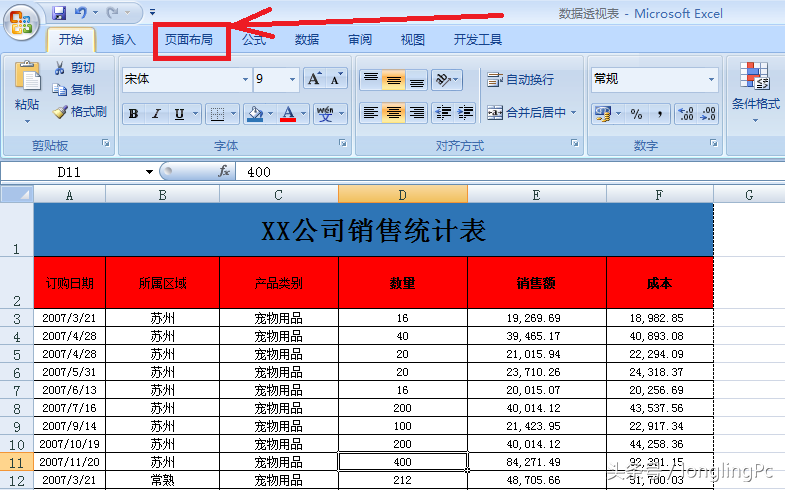Select the Format Painter (格式刷)
Image resolution: width=785 pixels, height=490 pixels.
80,112
